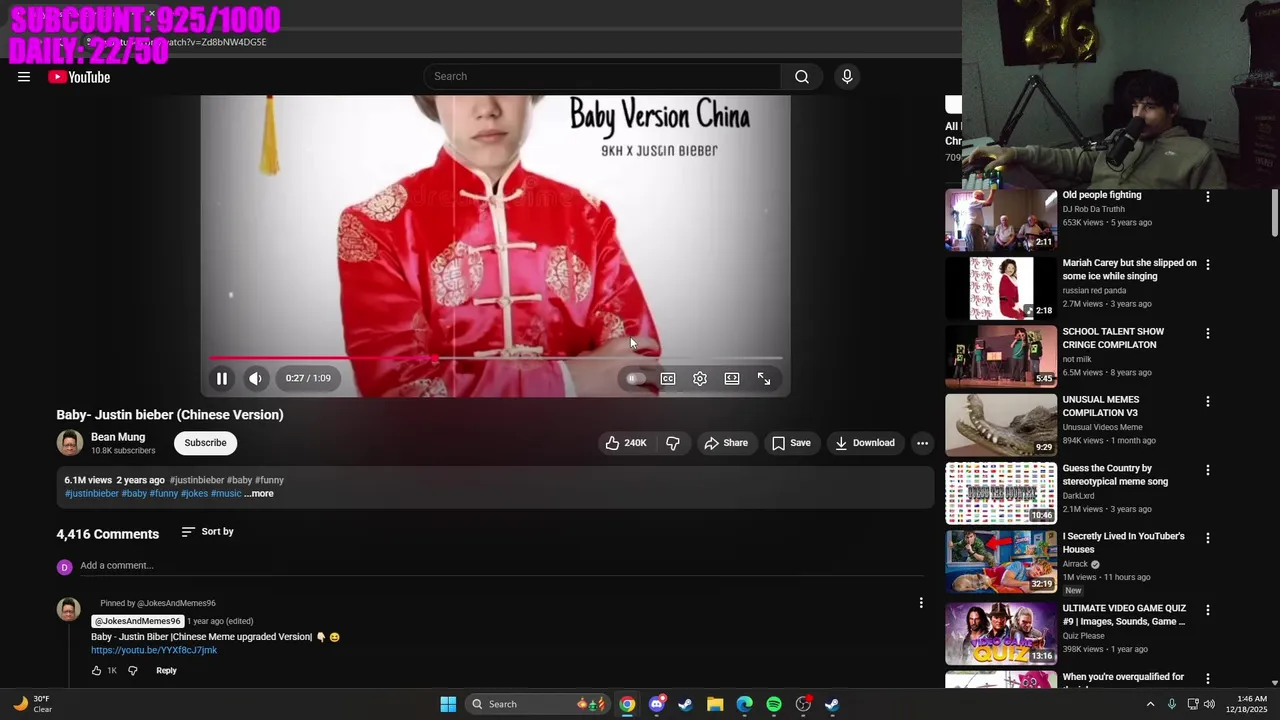Like the pinned comment
This screenshot has height=720, width=1280.
(97, 671)
